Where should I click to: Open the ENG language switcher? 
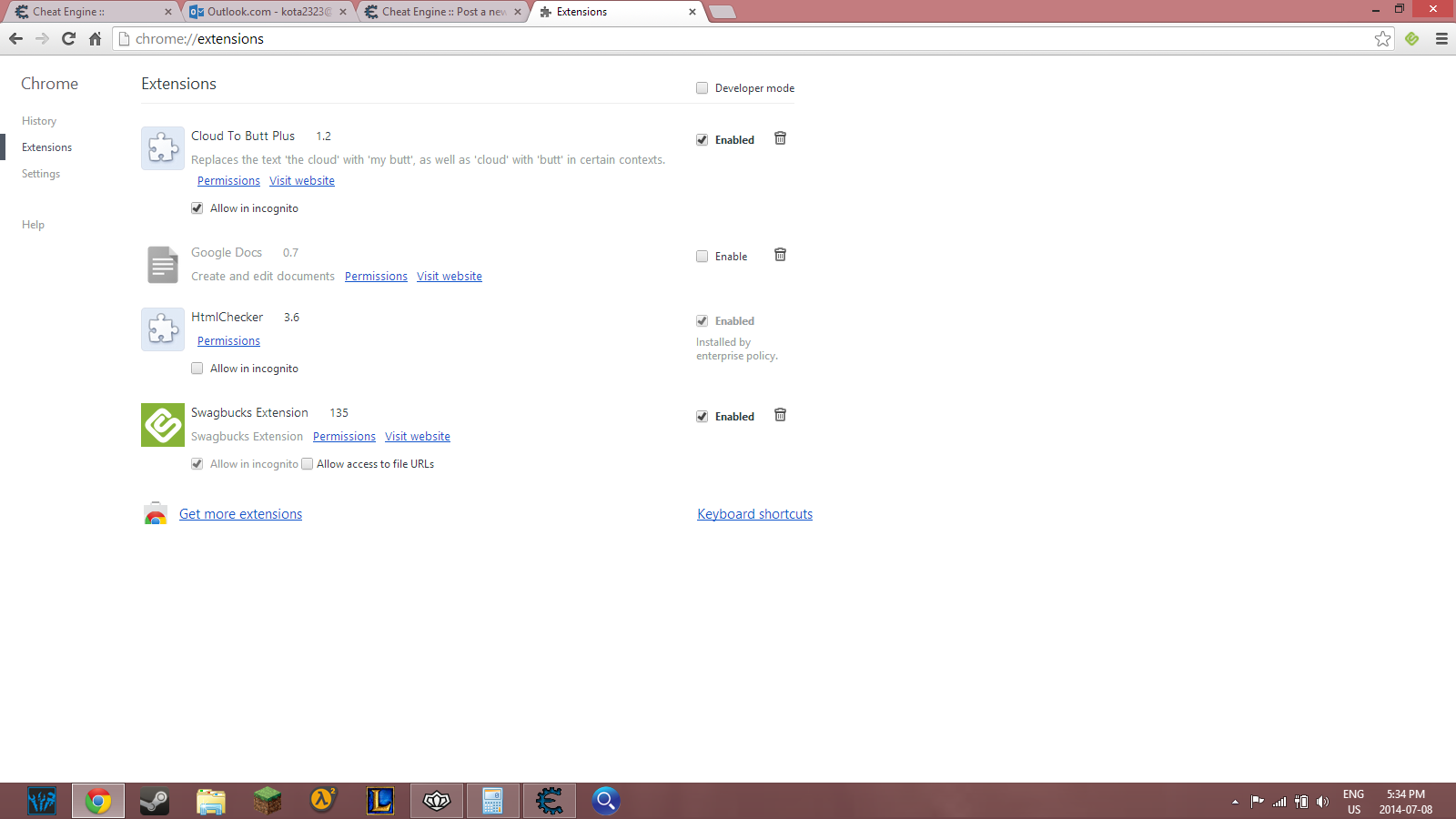coord(1353,801)
